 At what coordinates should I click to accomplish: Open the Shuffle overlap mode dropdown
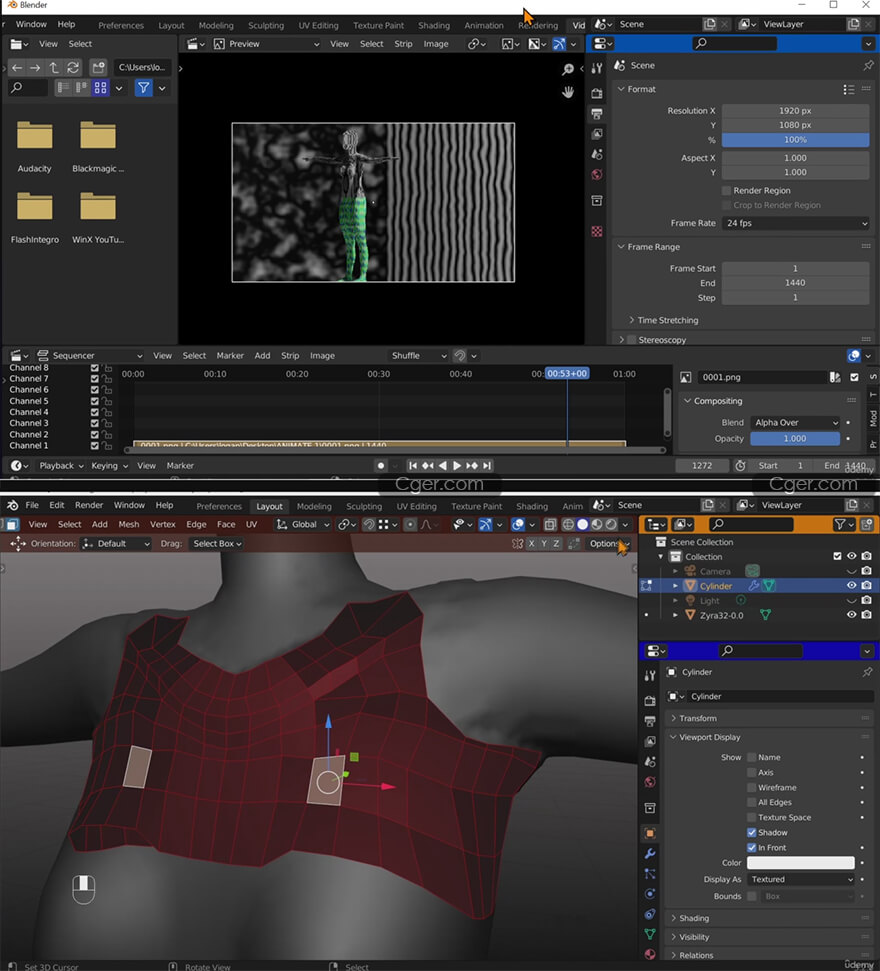[x=418, y=356]
